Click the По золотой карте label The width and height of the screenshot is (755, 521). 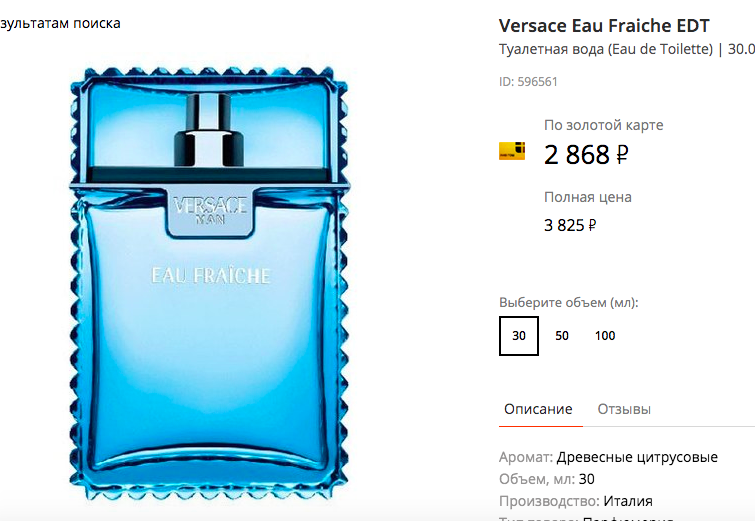[x=604, y=125]
